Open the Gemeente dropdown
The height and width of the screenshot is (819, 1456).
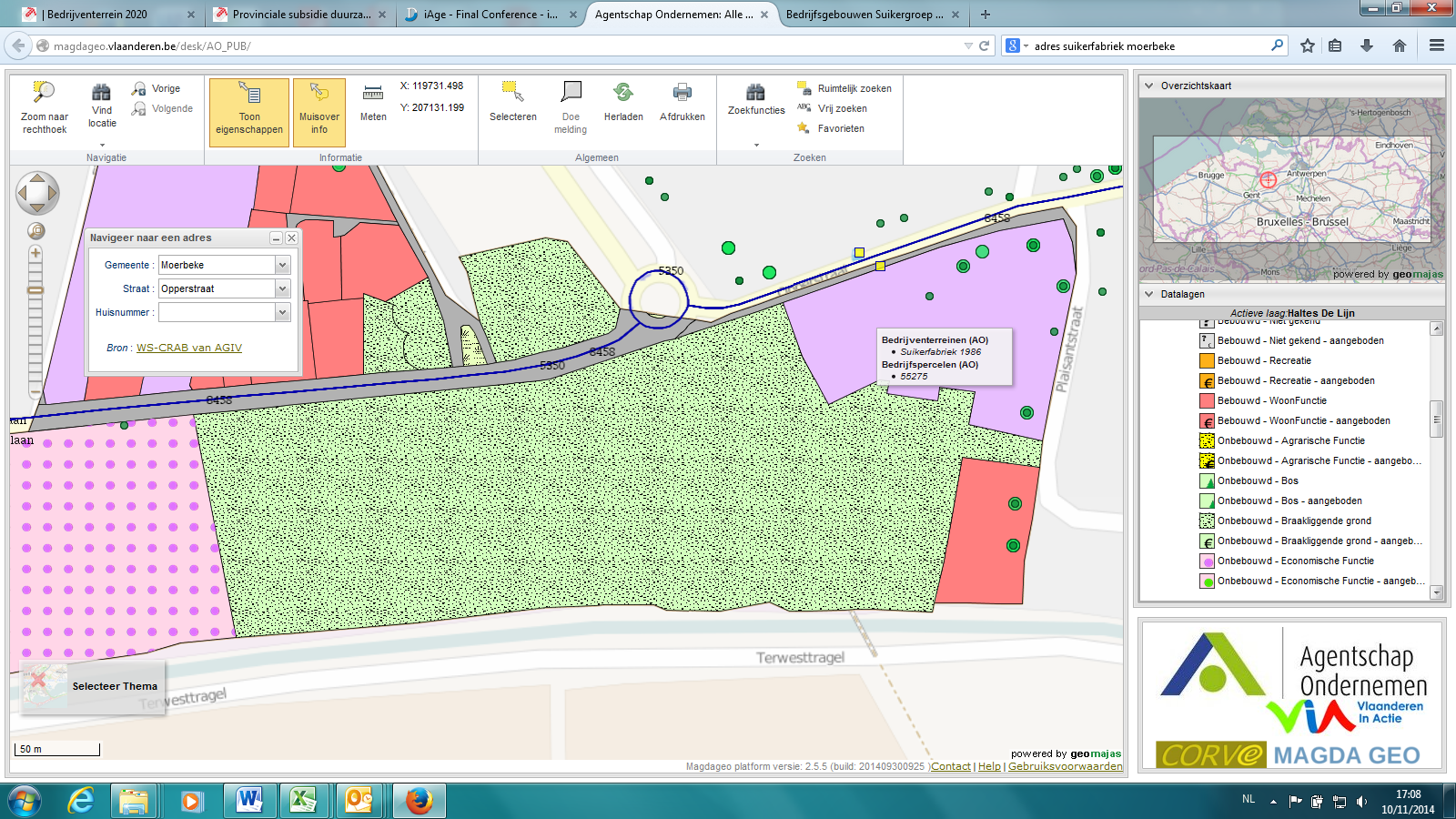282,265
